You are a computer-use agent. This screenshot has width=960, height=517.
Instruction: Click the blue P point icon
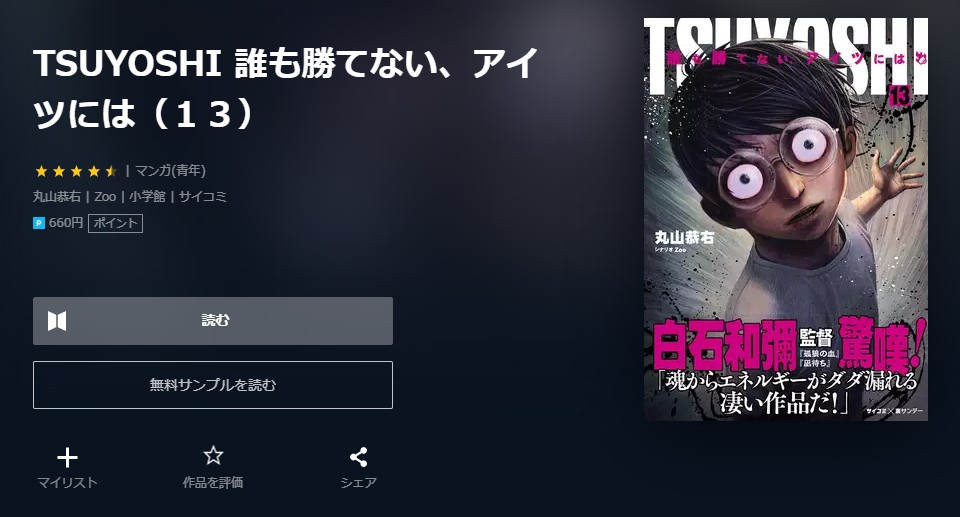tap(39, 224)
